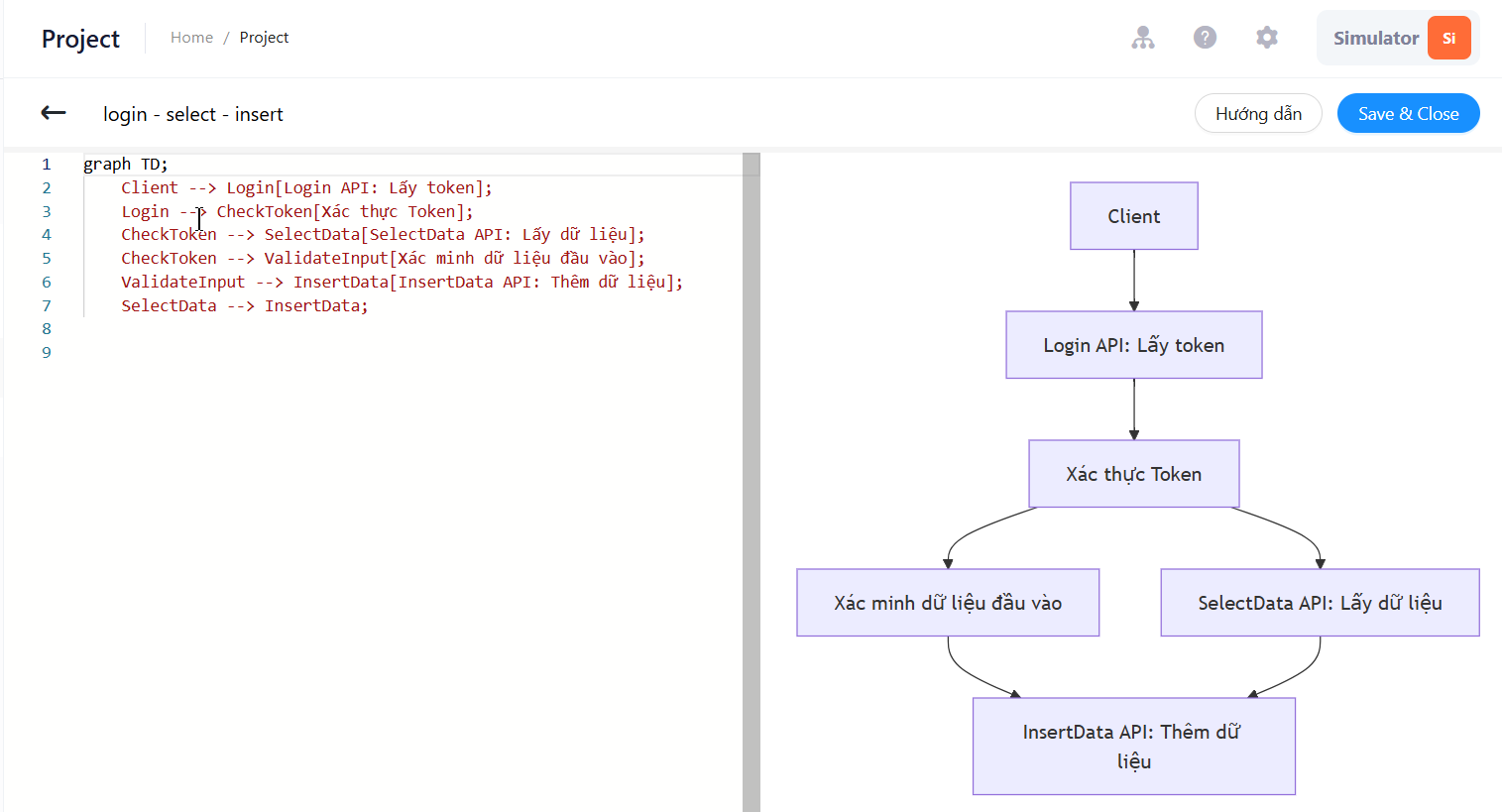This screenshot has width=1502, height=812.
Task: Click the InsertData API diagram node
Action: click(x=1134, y=747)
